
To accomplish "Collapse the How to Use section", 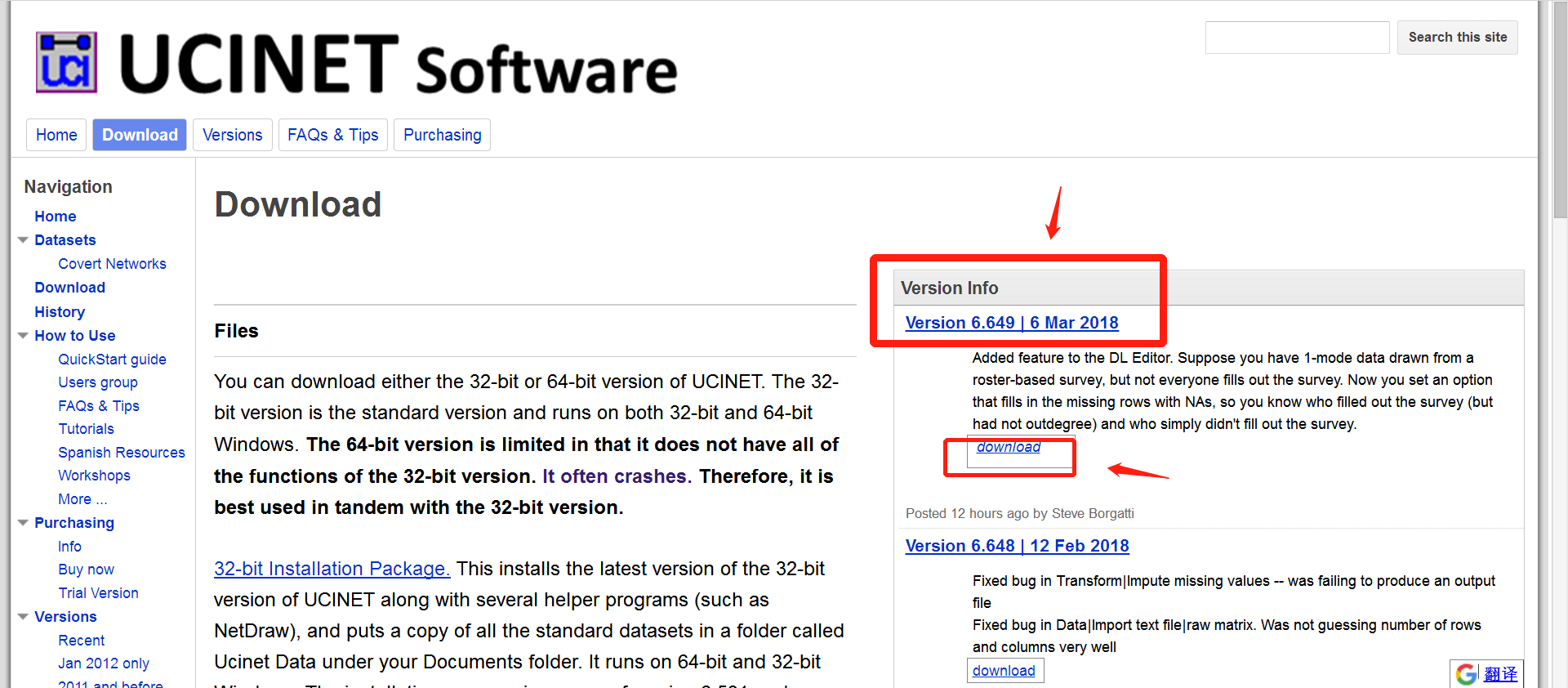I will coord(23,336).
